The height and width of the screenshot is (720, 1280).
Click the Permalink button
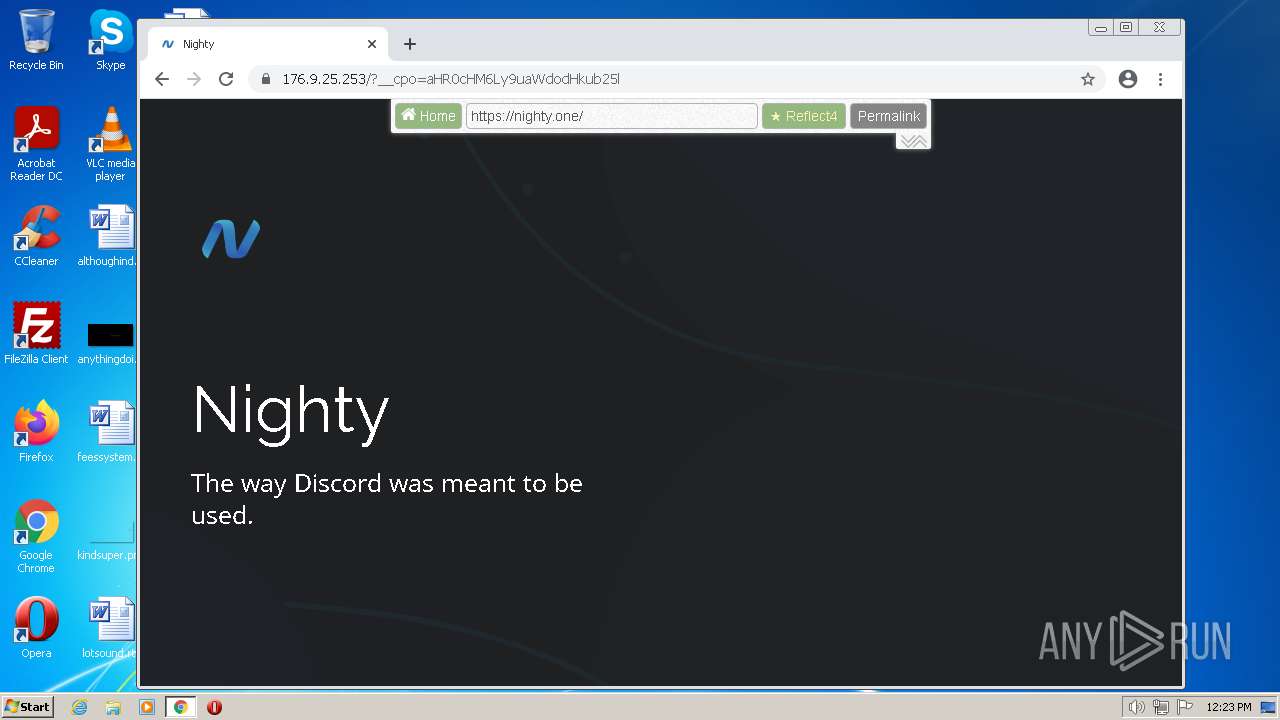(888, 116)
